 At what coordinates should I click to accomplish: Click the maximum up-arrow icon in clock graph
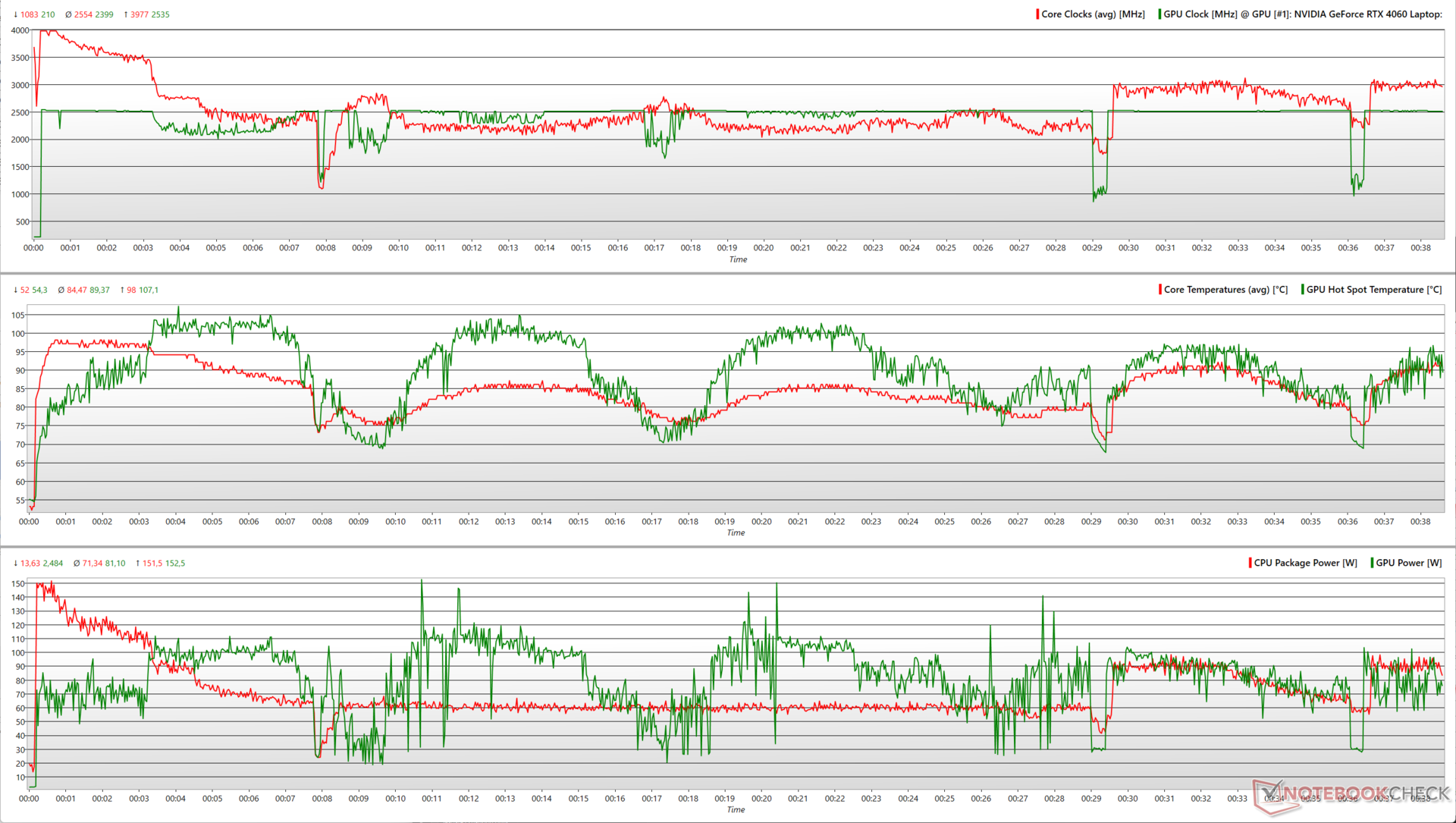tap(125, 14)
